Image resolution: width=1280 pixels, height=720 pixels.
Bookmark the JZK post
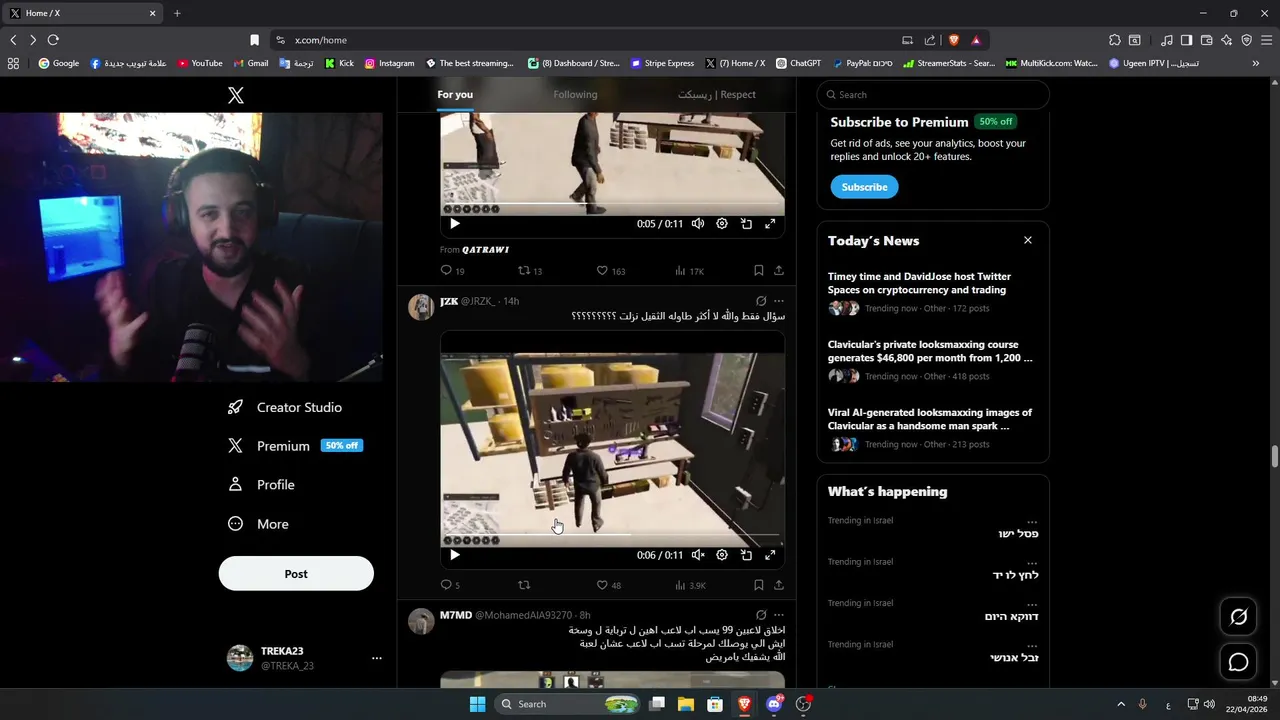758,585
